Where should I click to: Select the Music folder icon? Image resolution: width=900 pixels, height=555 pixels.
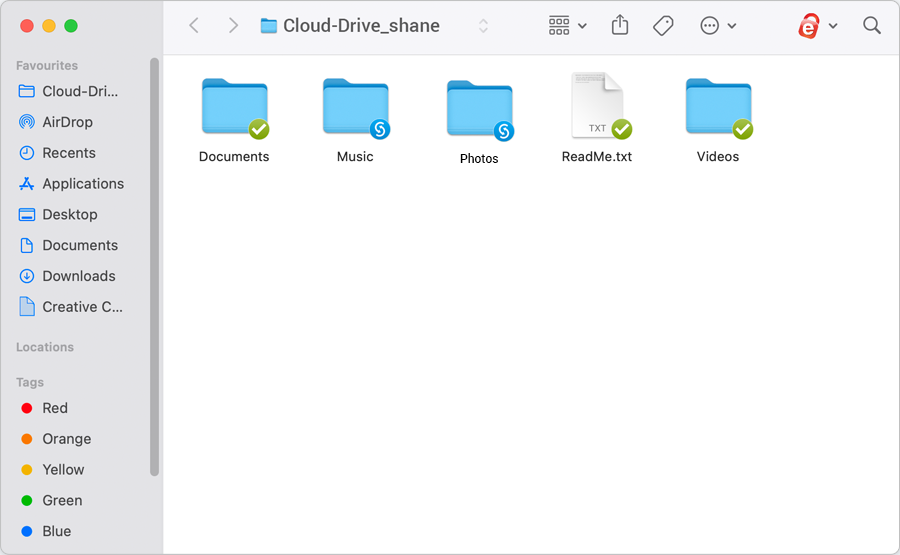356,107
